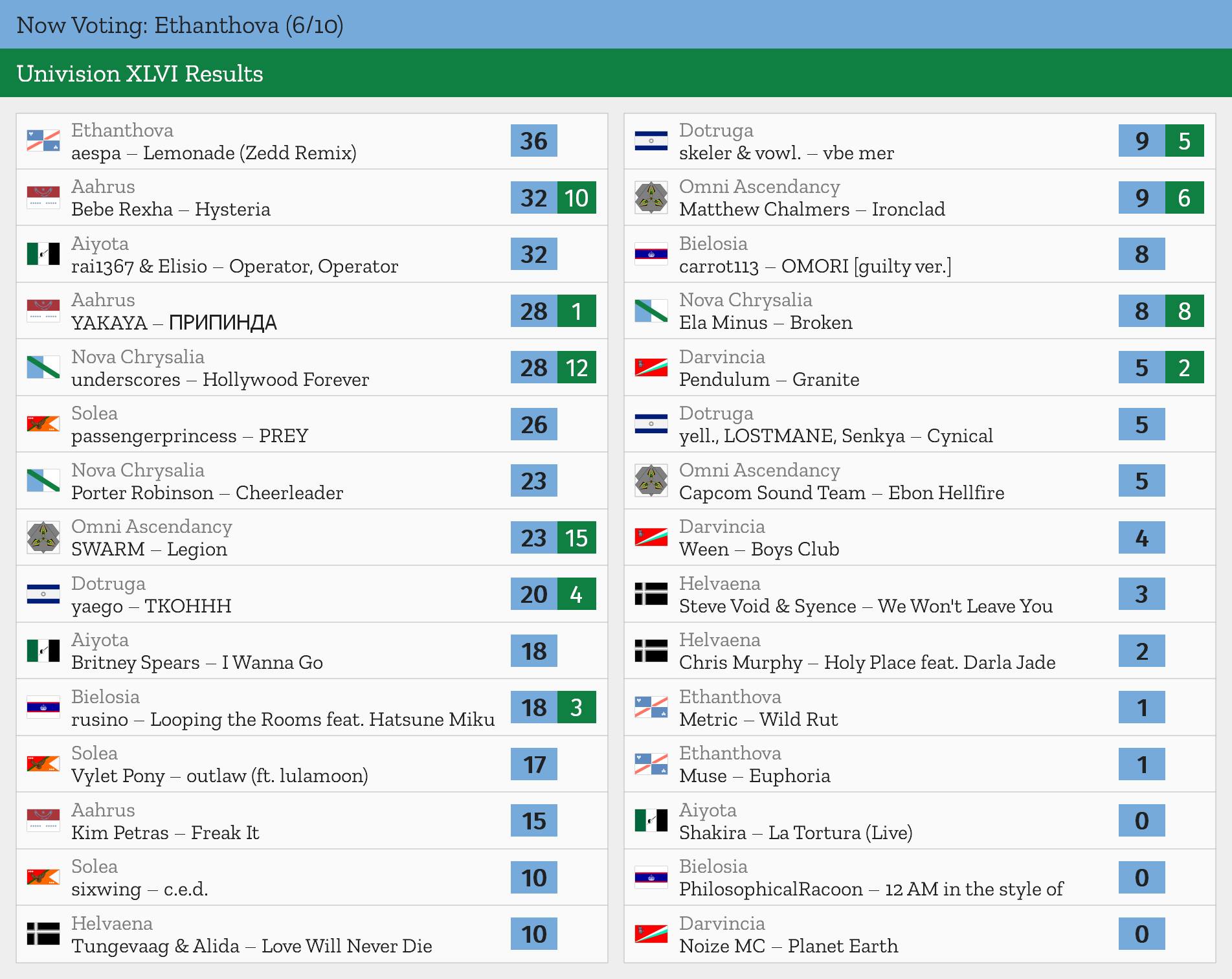Click the Bielosia flag beside carrot113 – OMORI

pos(651,254)
